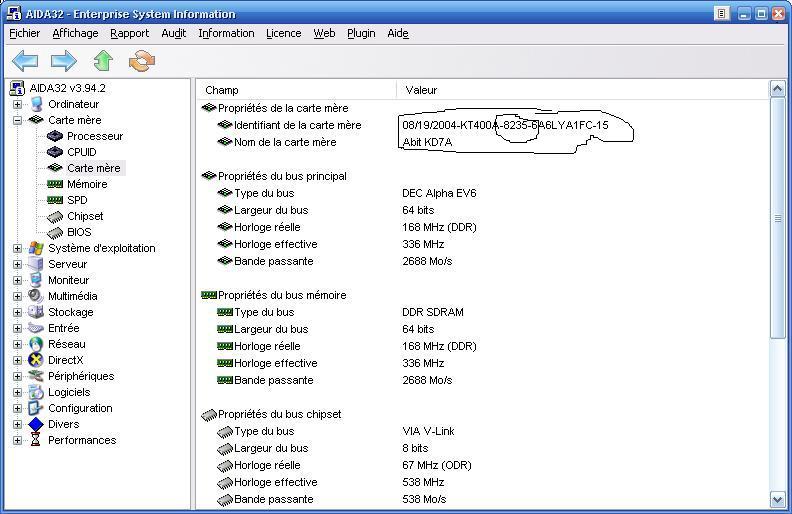
Task: Click the Configuration icon
Action: (x=36, y=408)
